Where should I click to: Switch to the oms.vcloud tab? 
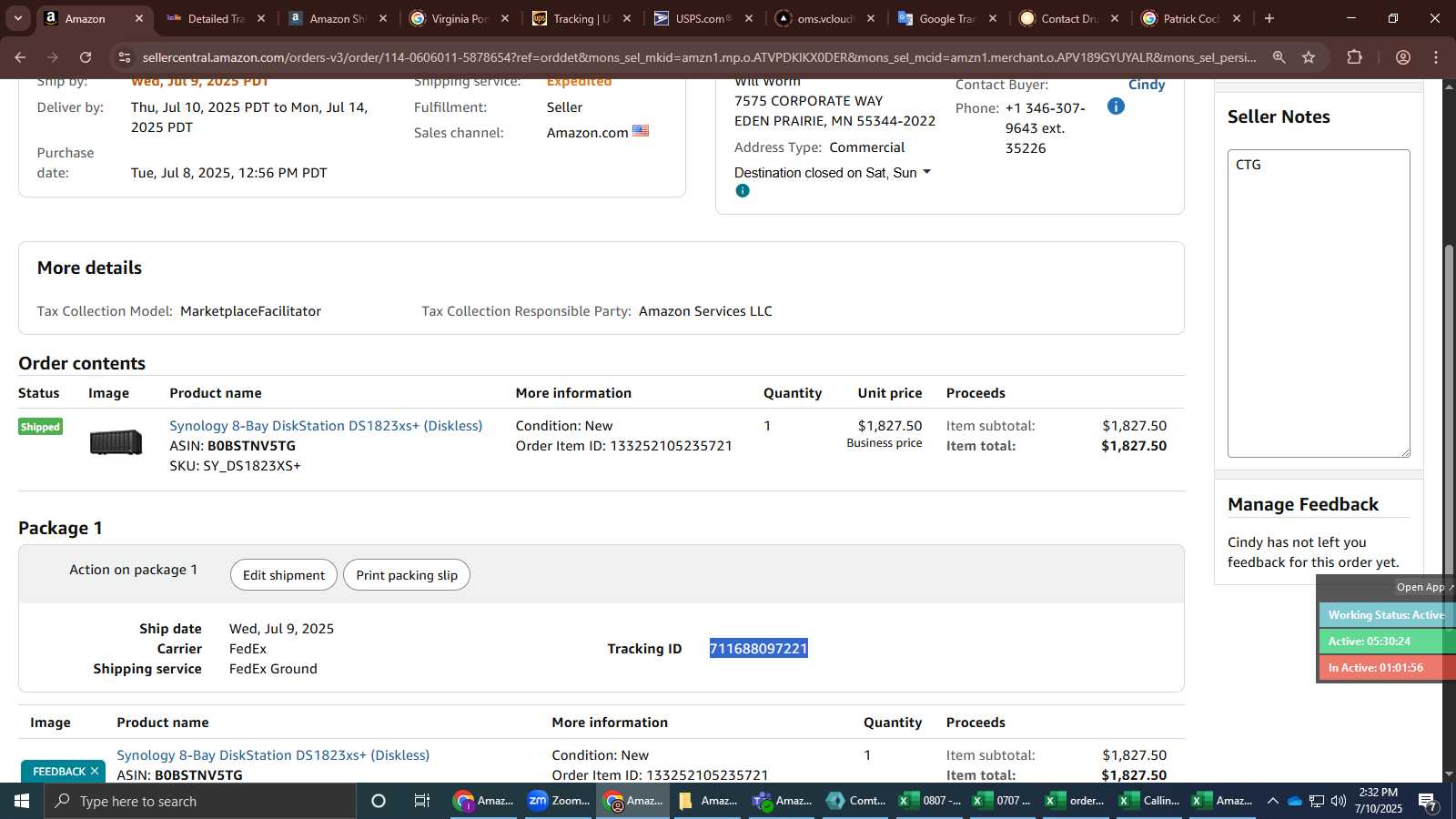click(x=825, y=18)
